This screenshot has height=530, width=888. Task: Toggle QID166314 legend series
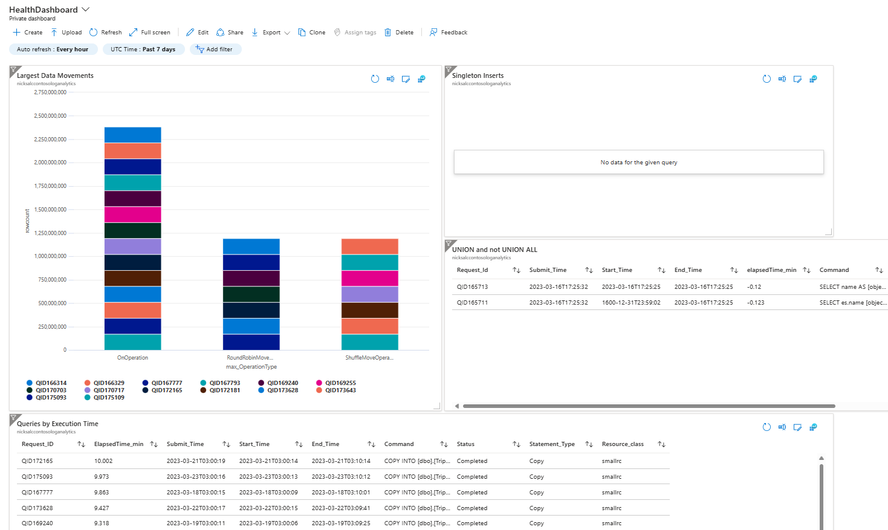coord(46,383)
